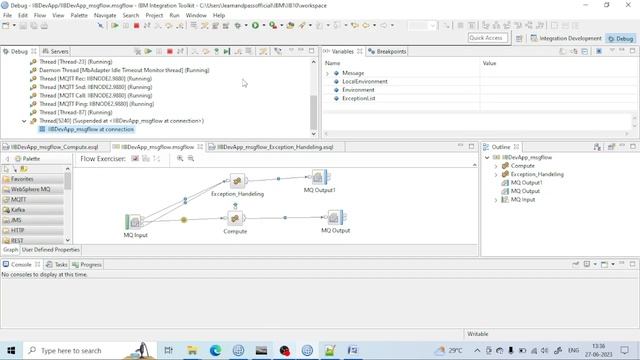The image size is (640, 360).
Task: Click the red Terminate button in main toolbar
Action: (137, 26)
